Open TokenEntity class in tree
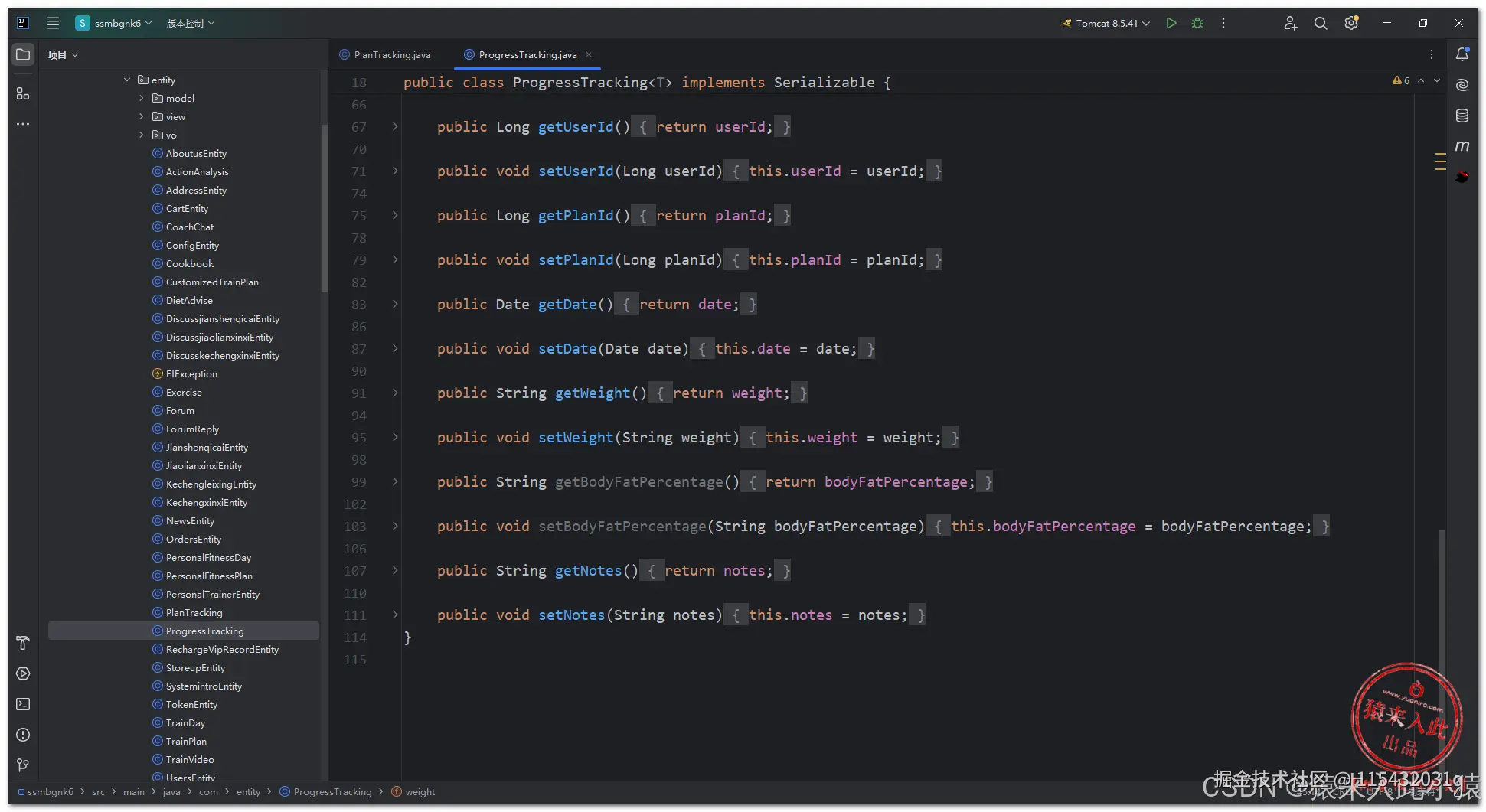Viewport: 1486px width, 812px height. coord(191,704)
